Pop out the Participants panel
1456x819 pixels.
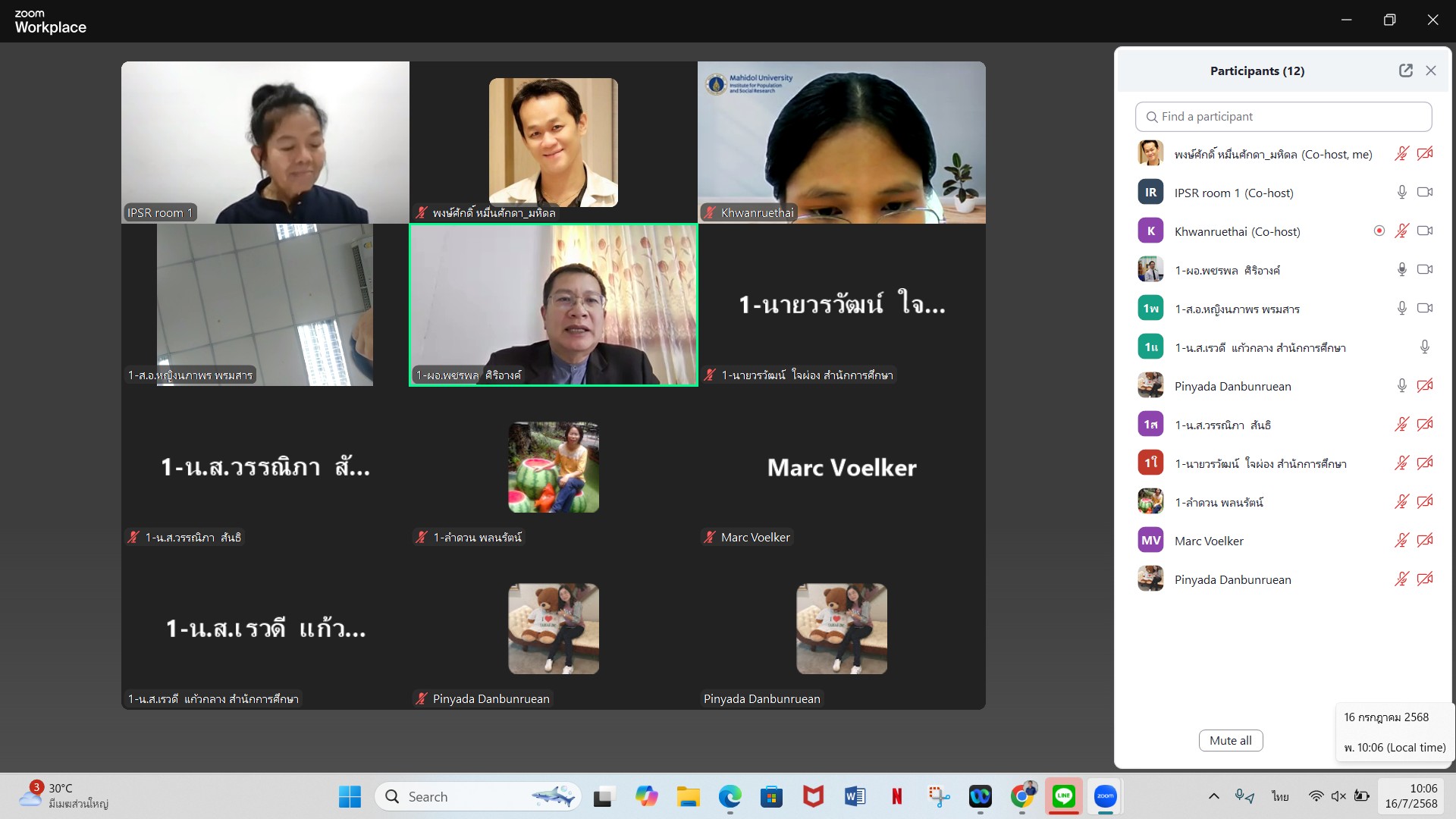point(1405,71)
